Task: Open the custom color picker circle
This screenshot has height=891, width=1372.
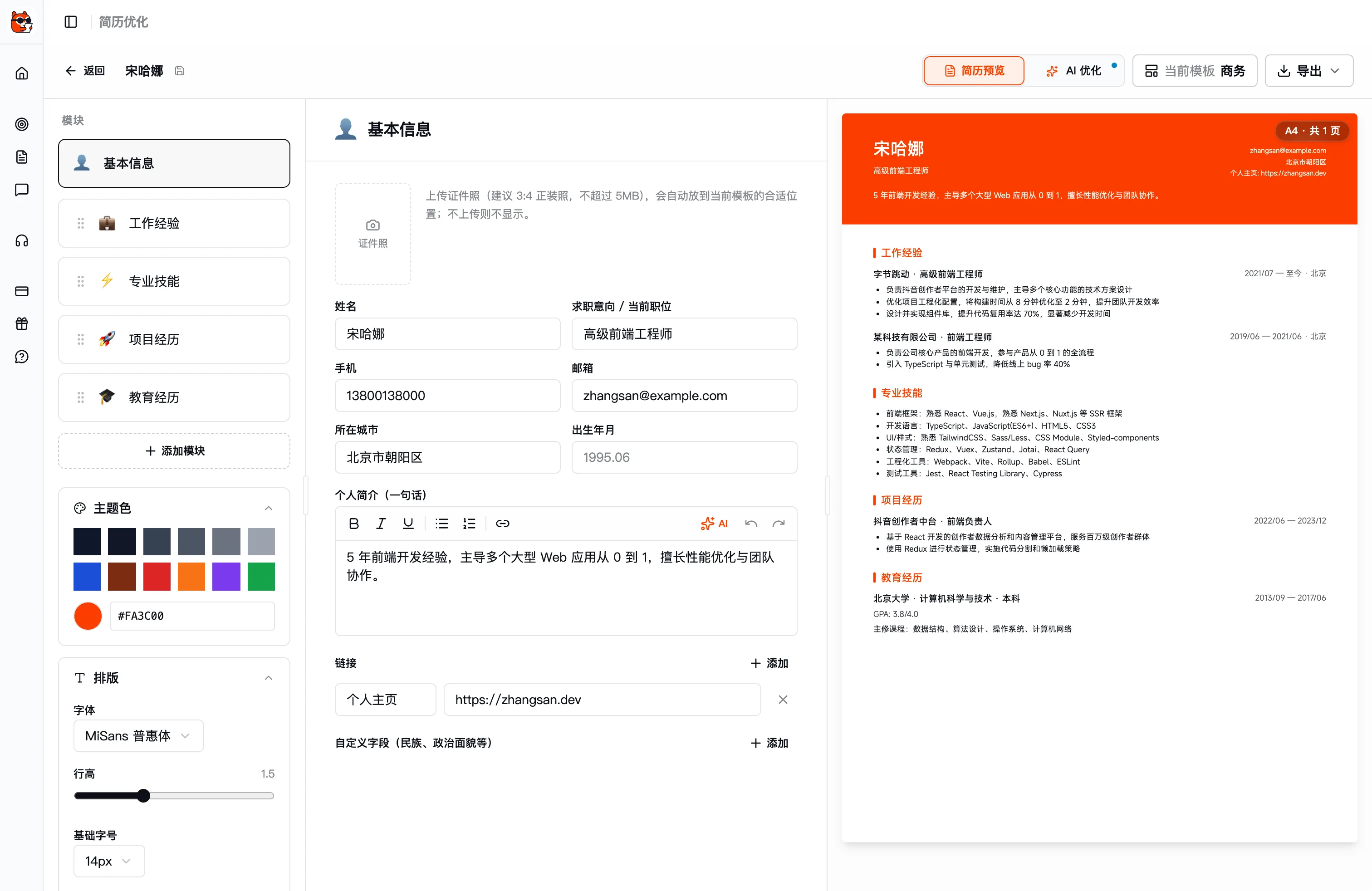Action: [88, 616]
